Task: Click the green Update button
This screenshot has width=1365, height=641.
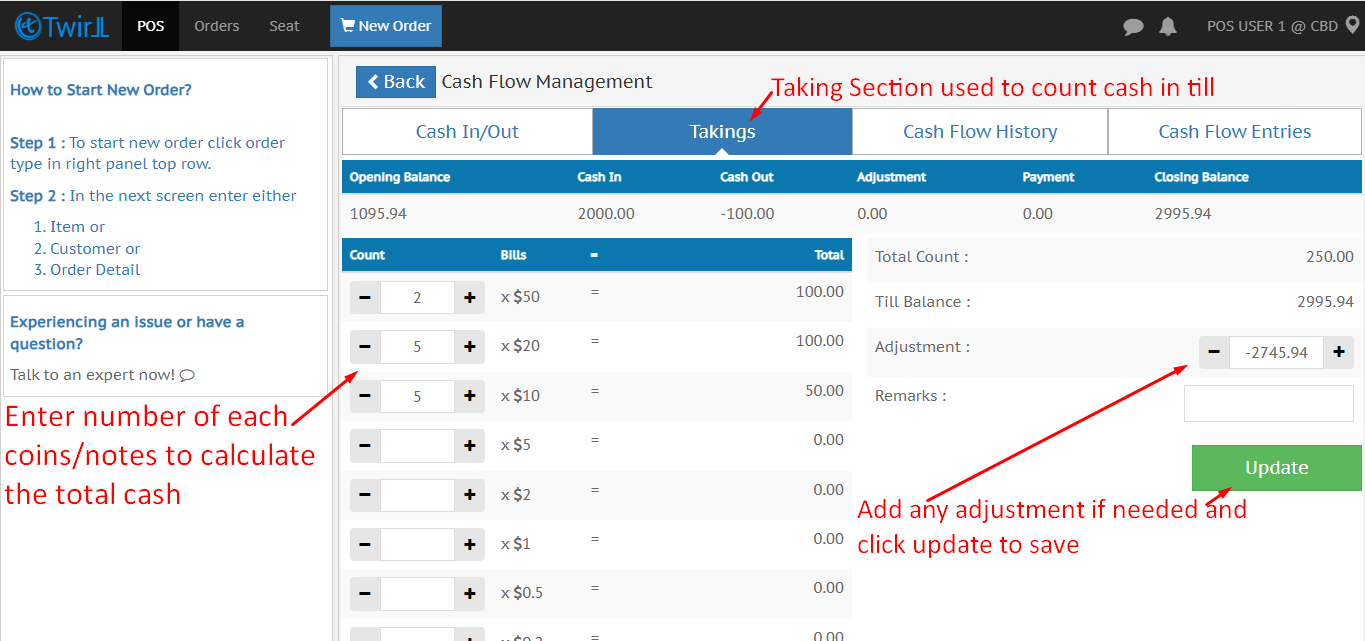Action: [x=1276, y=468]
